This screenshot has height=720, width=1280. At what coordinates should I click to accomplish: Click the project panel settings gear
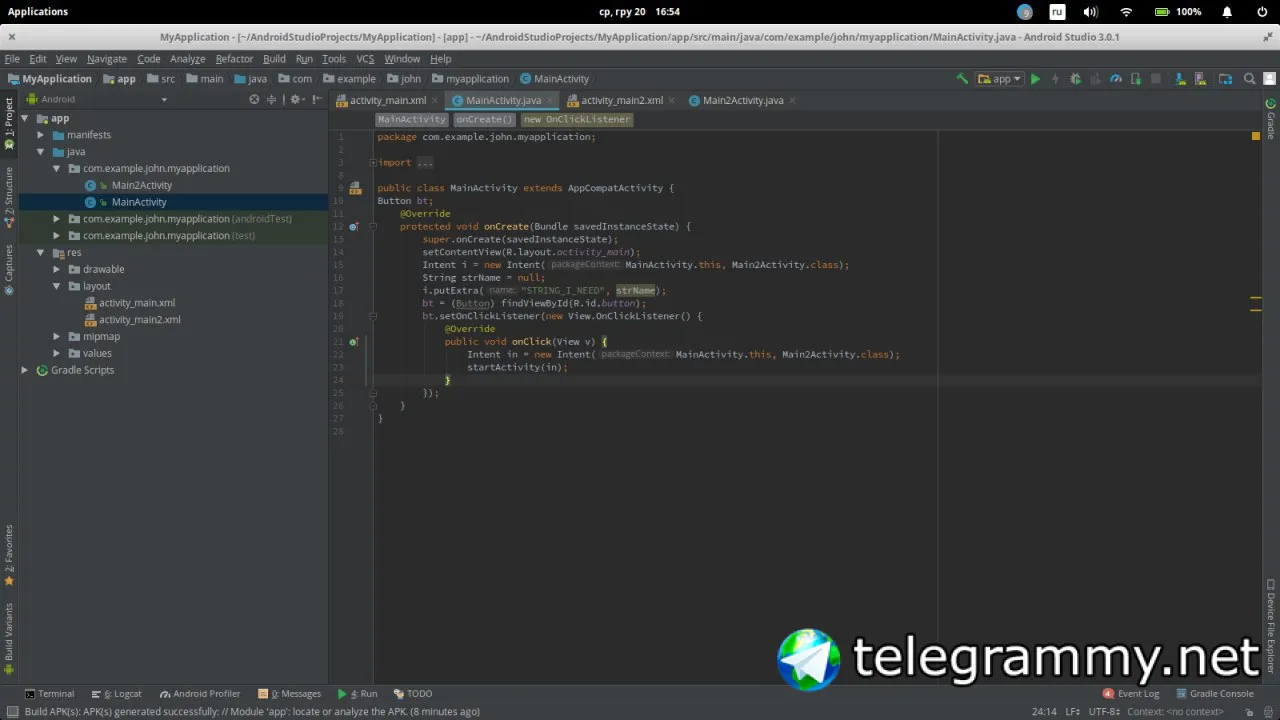[x=295, y=99]
